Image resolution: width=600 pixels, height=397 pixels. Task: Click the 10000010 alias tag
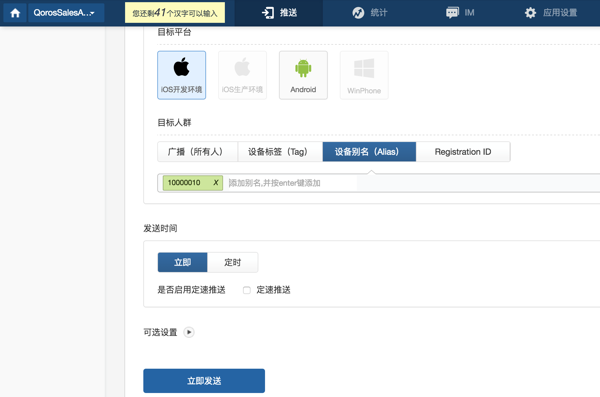pyautogui.click(x=193, y=183)
